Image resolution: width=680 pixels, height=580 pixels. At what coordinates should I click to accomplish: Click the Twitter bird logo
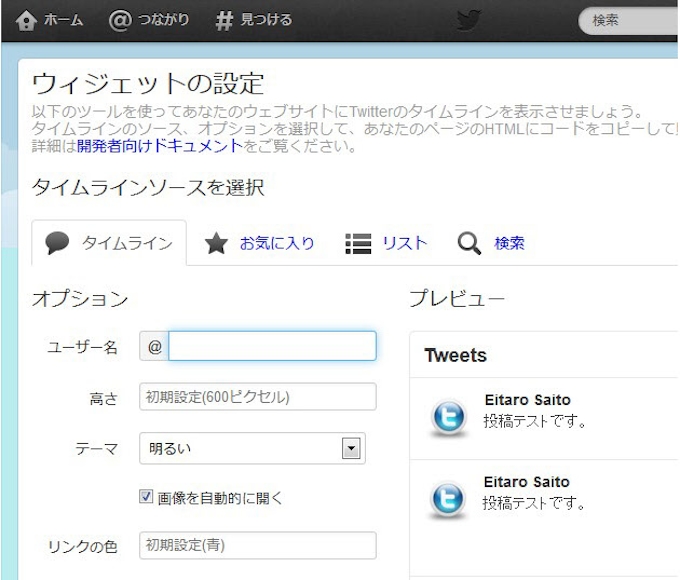click(468, 20)
